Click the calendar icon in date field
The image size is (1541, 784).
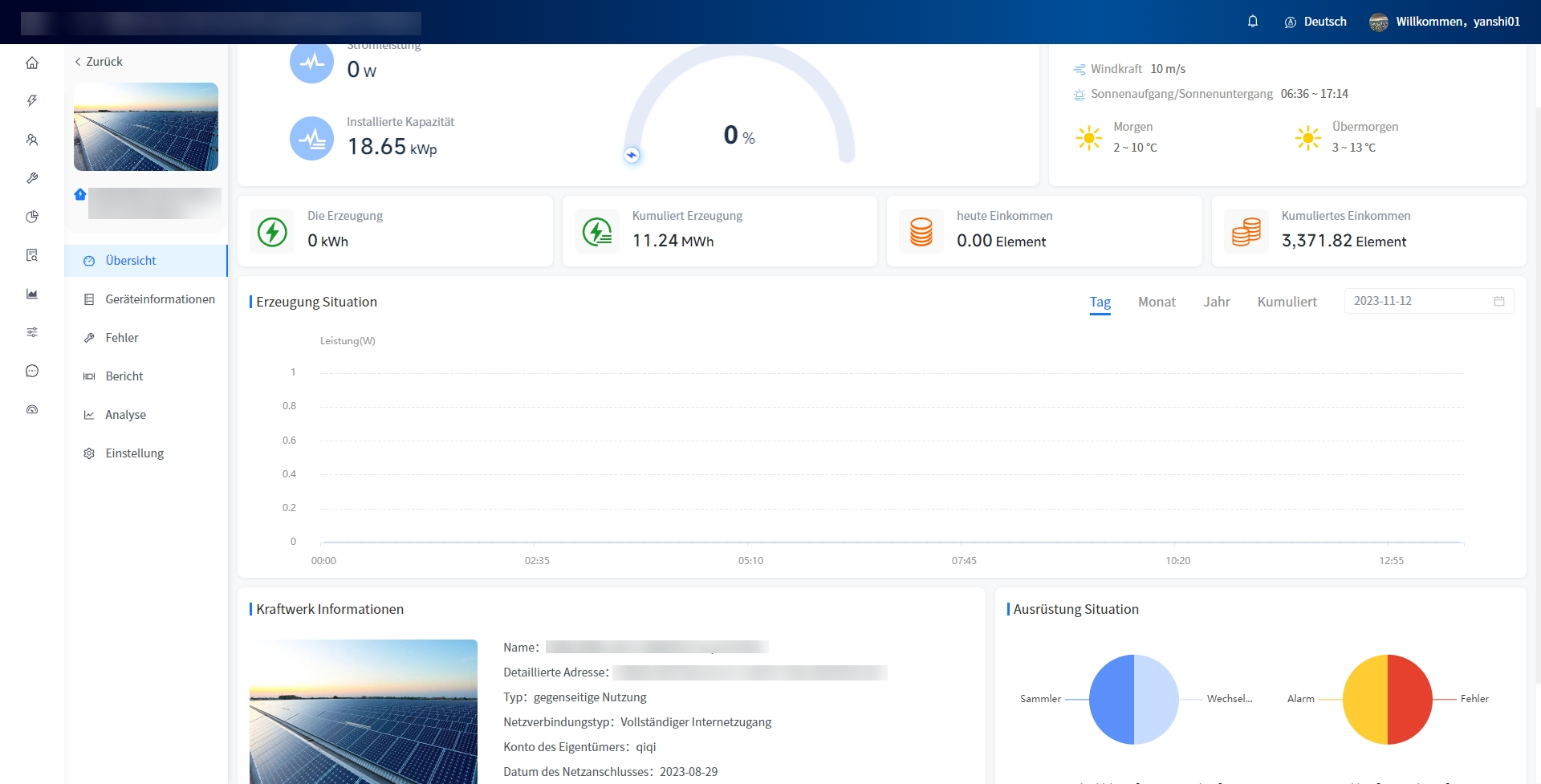(x=1498, y=301)
